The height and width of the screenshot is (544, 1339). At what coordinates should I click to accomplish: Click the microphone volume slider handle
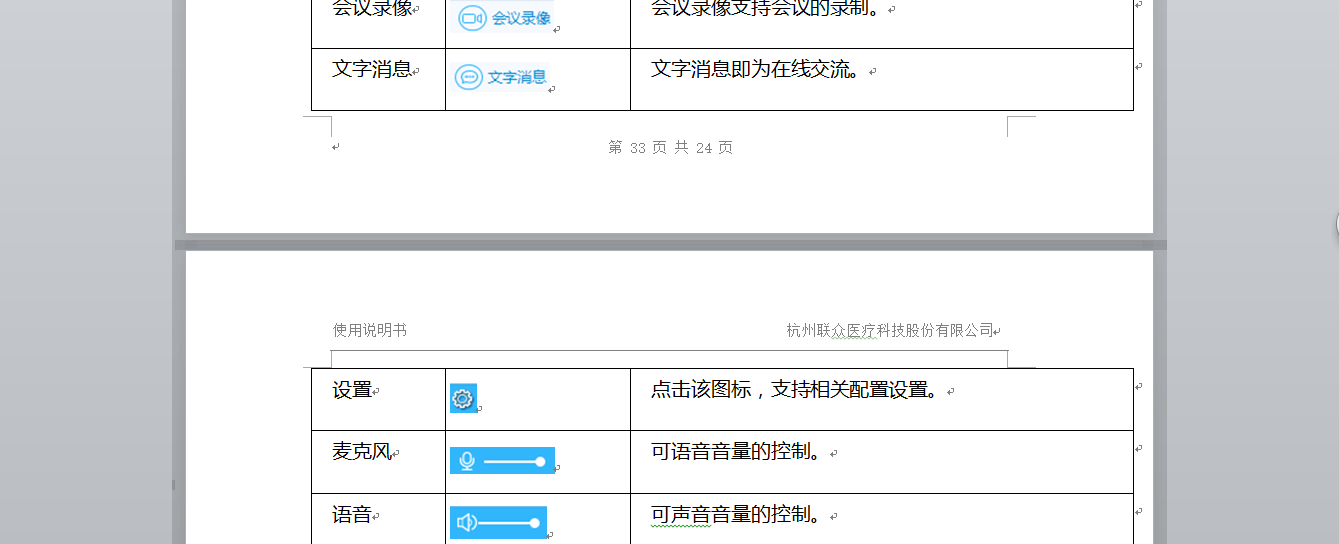[x=540, y=461]
